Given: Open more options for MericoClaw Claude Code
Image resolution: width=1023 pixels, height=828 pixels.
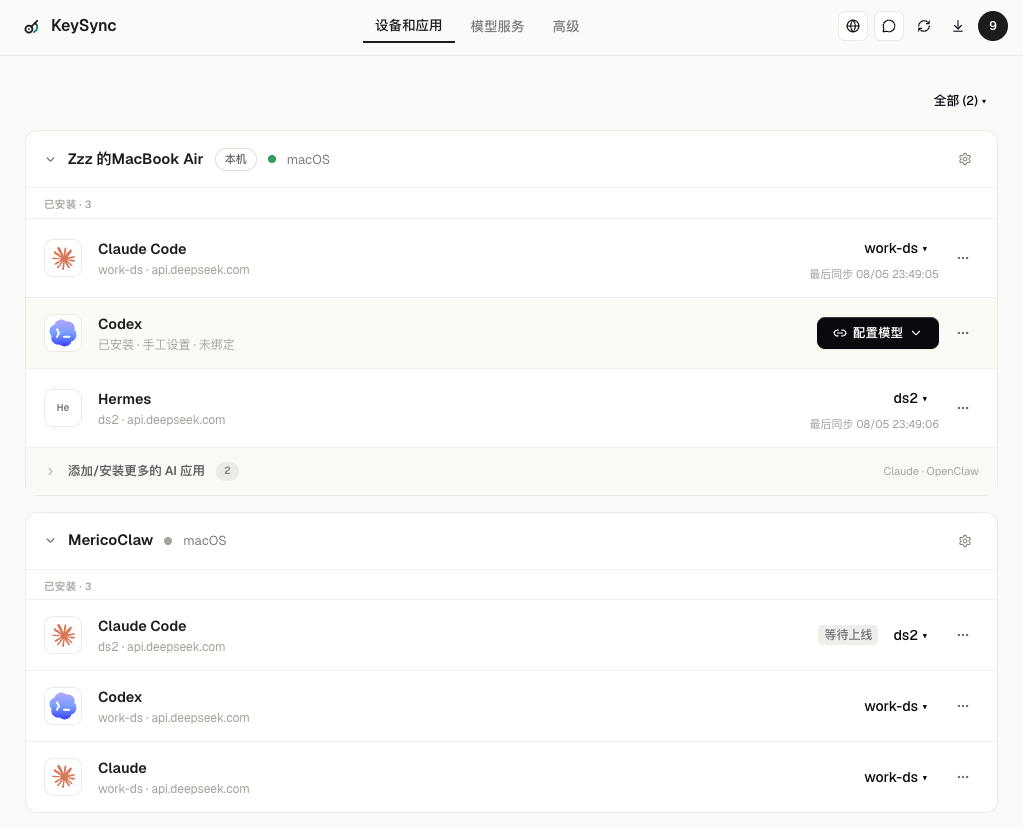Looking at the screenshot, I should [963, 635].
